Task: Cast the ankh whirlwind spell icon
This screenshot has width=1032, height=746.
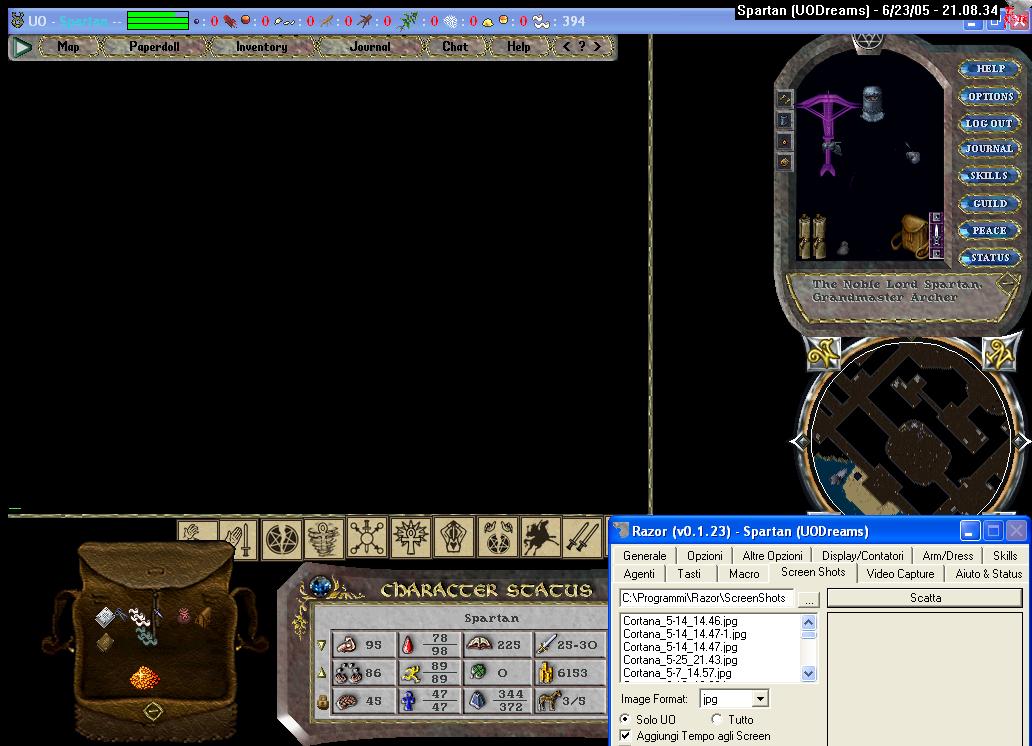Action: pyautogui.click(x=324, y=539)
